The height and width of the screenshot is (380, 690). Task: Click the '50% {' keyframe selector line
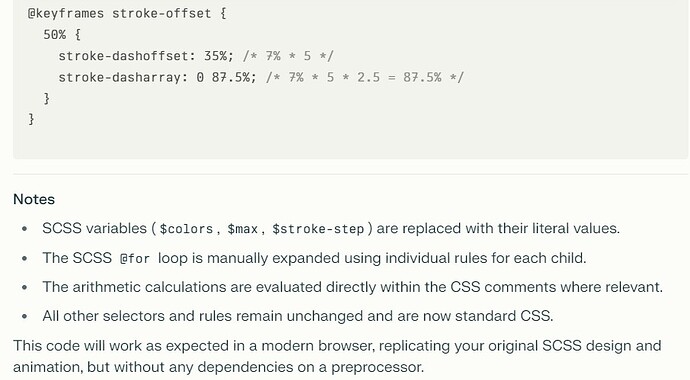click(x=62, y=35)
